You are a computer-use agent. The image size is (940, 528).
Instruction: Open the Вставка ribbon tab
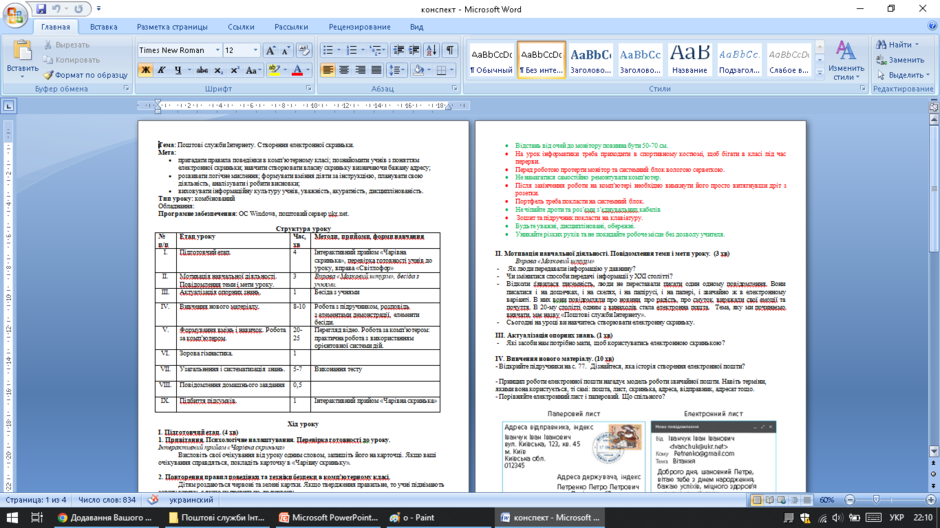coord(104,27)
